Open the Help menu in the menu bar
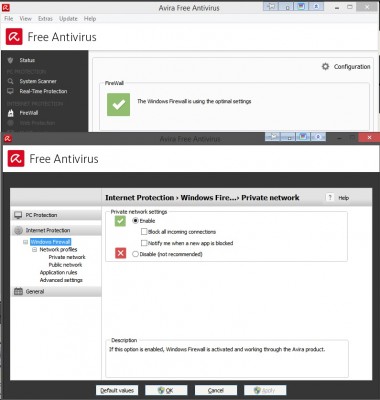380x400 pixels. [90, 19]
